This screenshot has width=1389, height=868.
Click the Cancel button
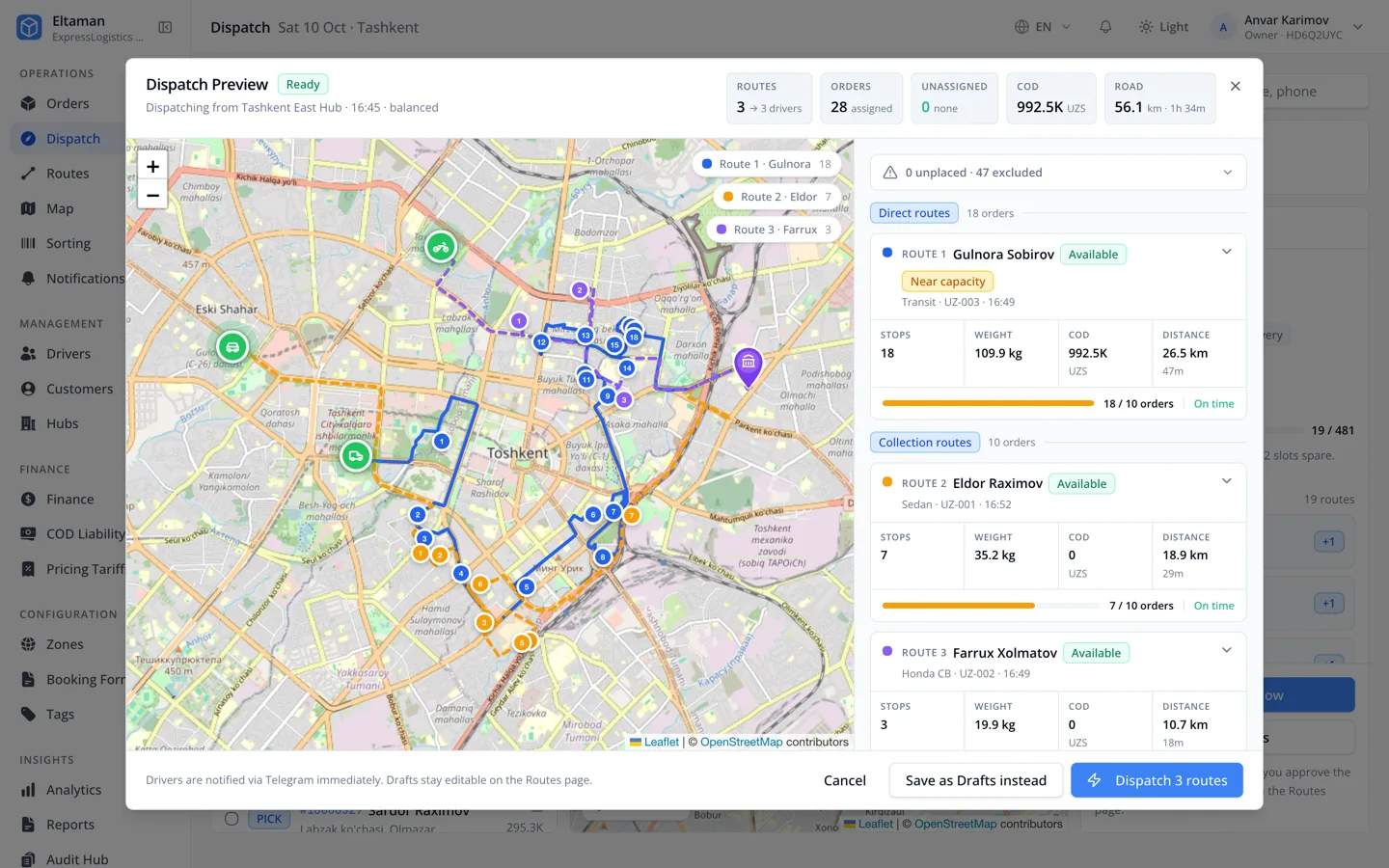(x=845, y=780)
